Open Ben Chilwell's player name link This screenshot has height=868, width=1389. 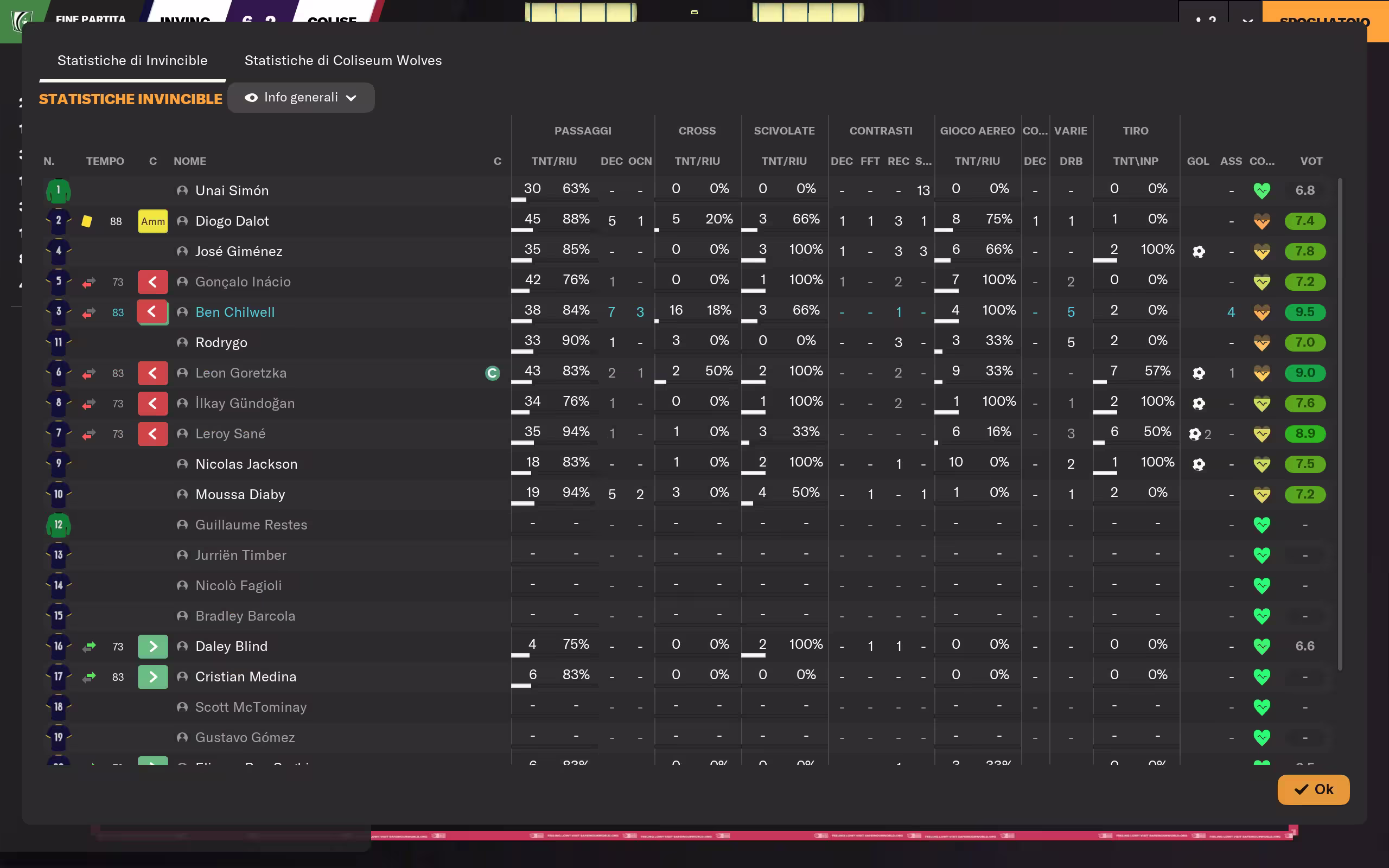click(x=235, y=312)
